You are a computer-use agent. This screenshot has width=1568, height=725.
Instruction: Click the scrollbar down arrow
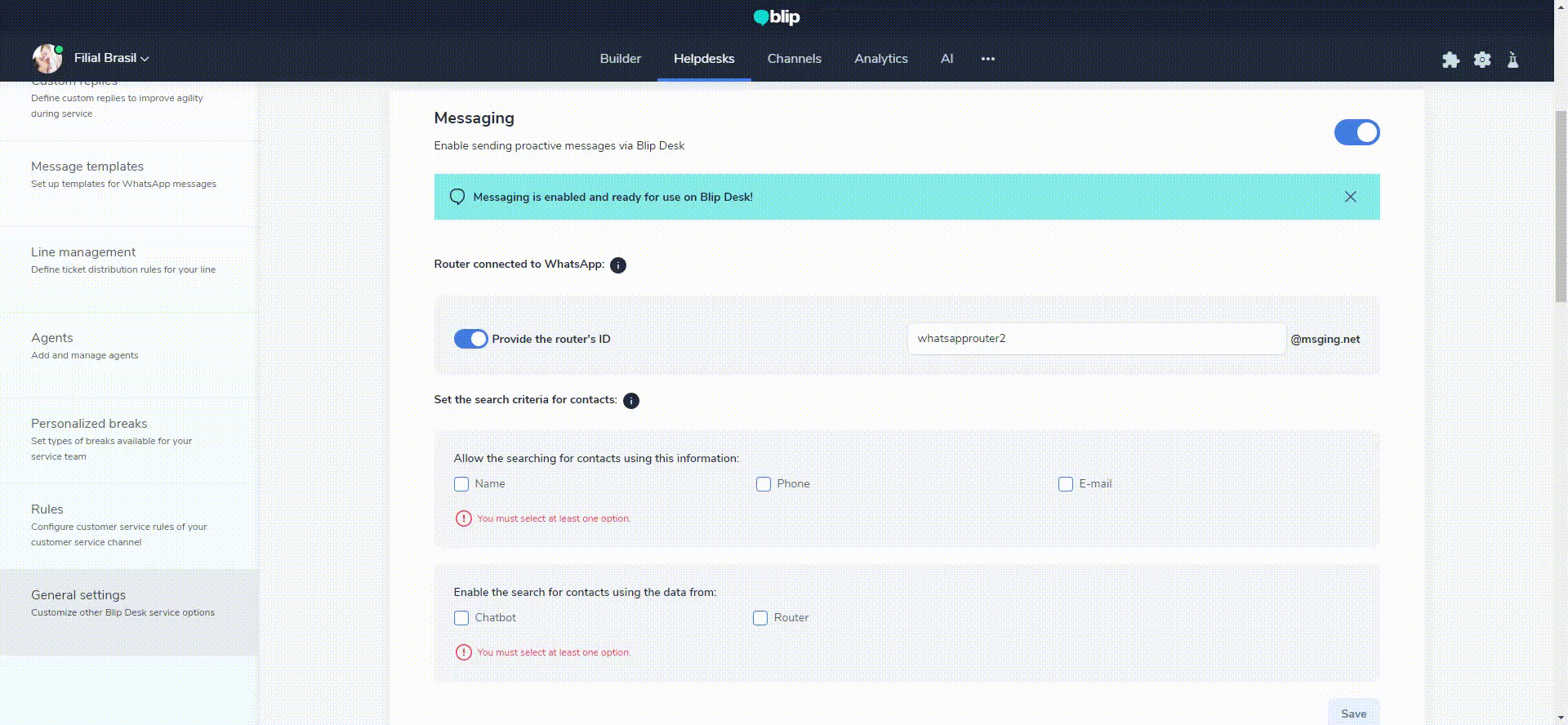pos(1561,718)
